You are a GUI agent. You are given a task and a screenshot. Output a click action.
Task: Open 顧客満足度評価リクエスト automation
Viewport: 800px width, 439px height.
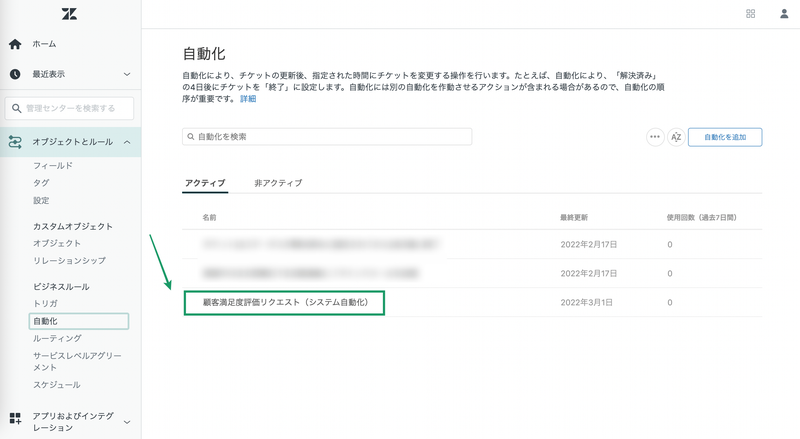[285, 302]
